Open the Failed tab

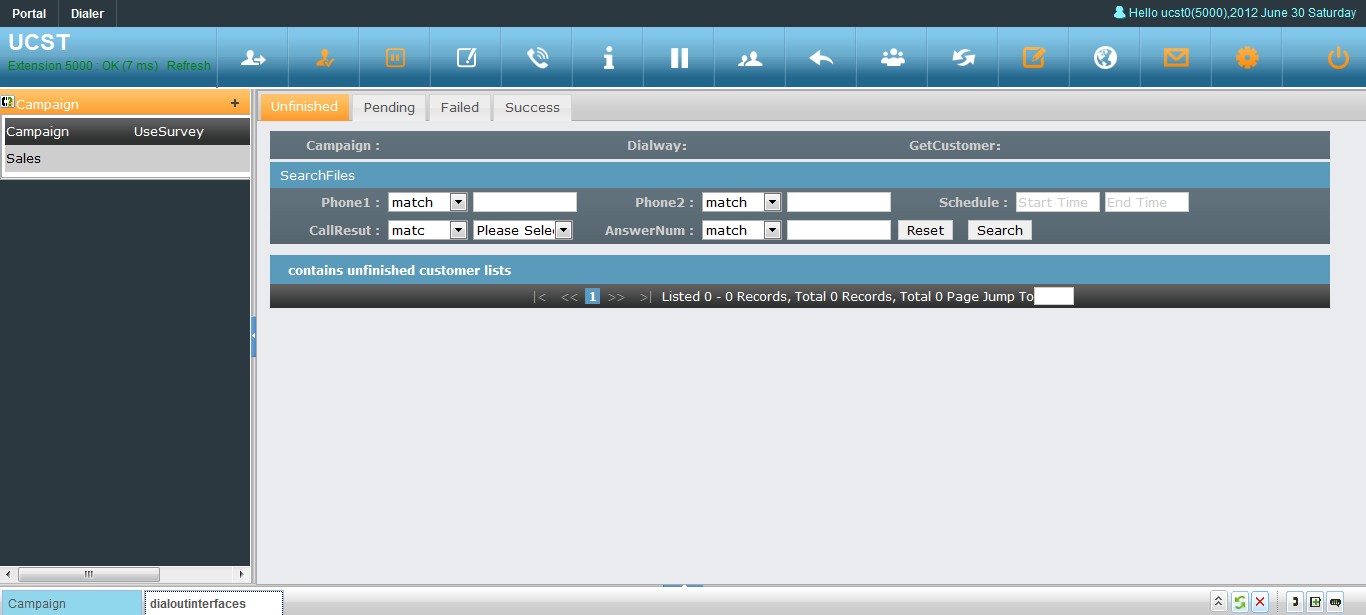point(460,108)
